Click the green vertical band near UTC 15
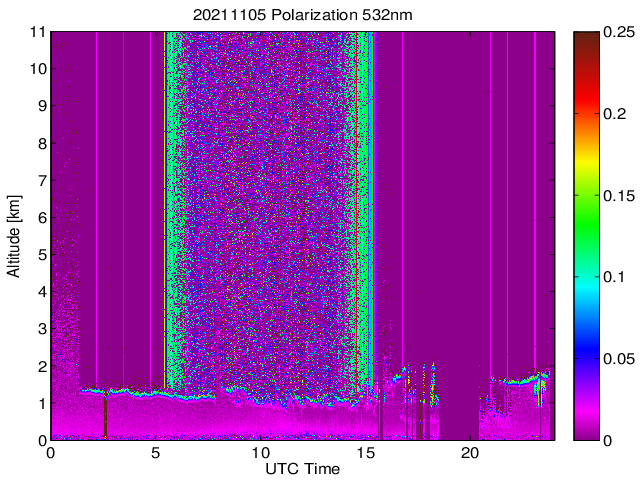Image resolution: width=640 pixels, height=480 pixels. coord(365,210)
